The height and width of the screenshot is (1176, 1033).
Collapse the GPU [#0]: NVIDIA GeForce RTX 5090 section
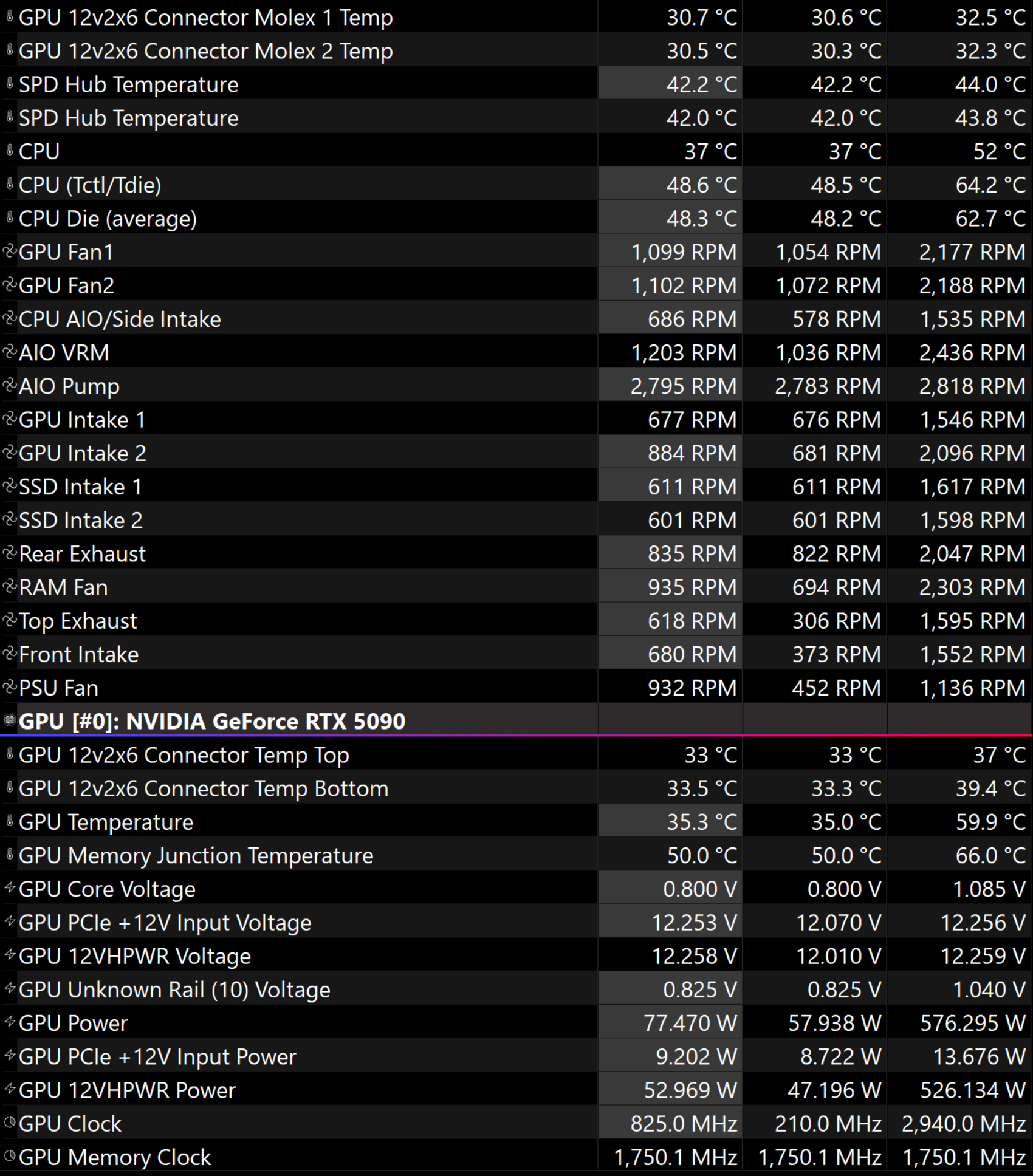[9, 720]
